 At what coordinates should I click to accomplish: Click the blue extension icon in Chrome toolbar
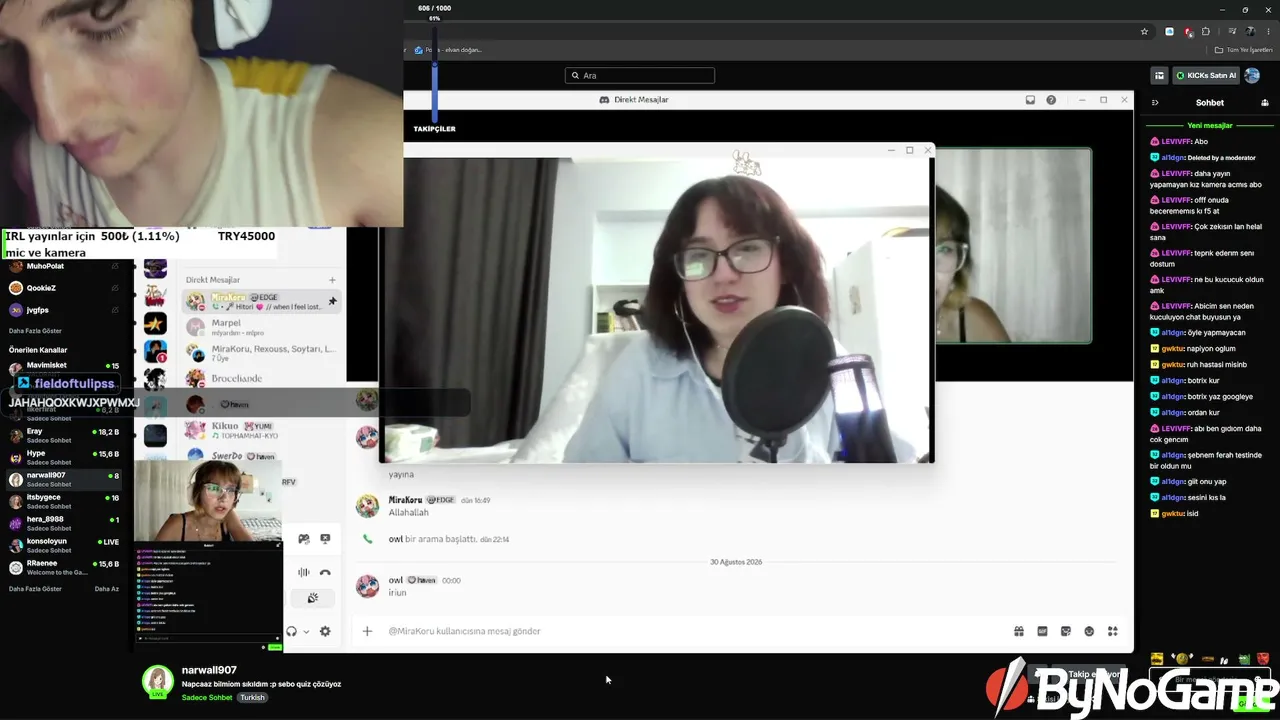(1169, 31)
